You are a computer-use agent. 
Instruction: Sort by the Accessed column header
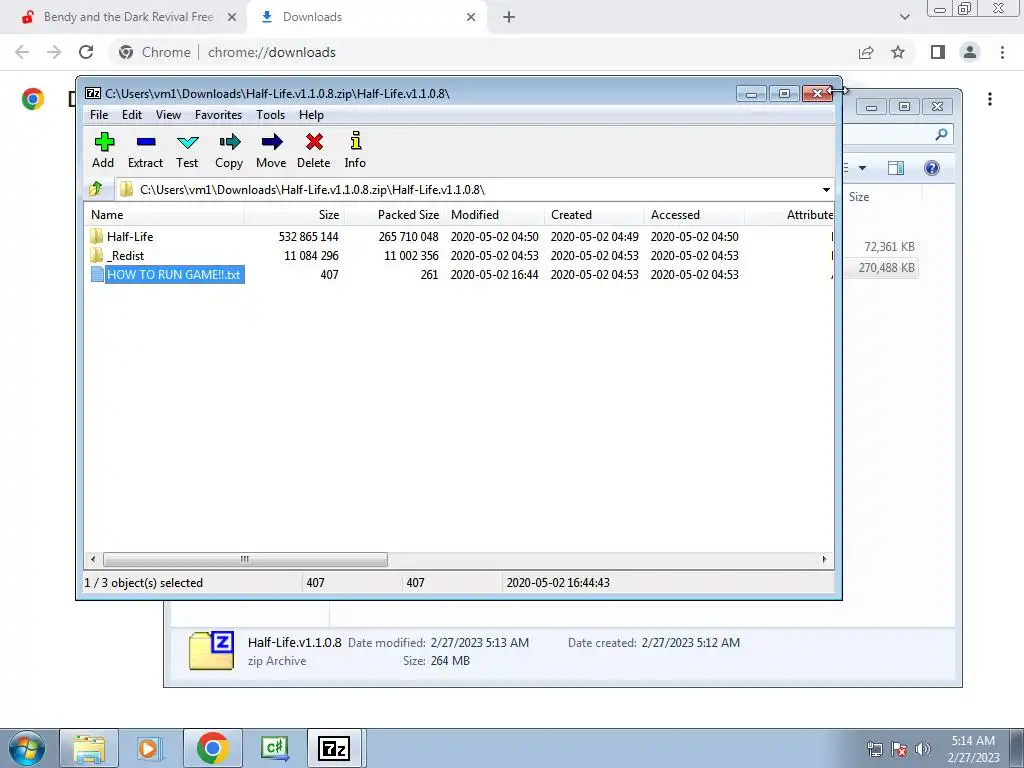(694, 215)
